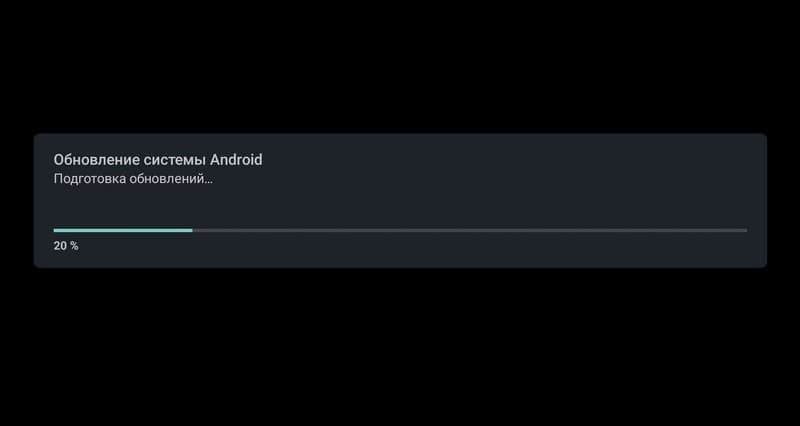Viewport: 800px width, 426px height.
Task: Click where teal fill meets gray track
Action: pos(192,230)
